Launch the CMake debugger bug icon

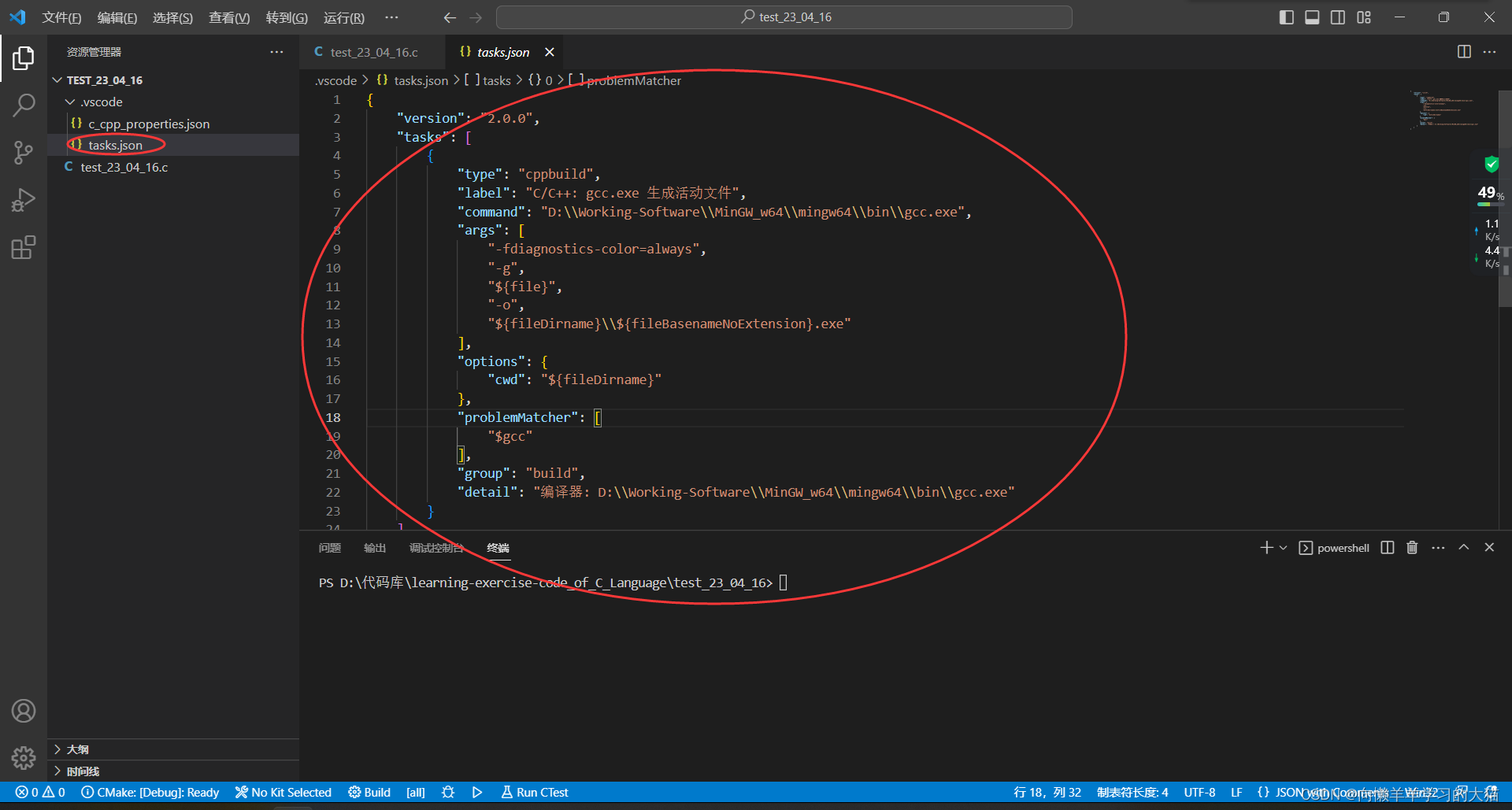coord(448,793)
